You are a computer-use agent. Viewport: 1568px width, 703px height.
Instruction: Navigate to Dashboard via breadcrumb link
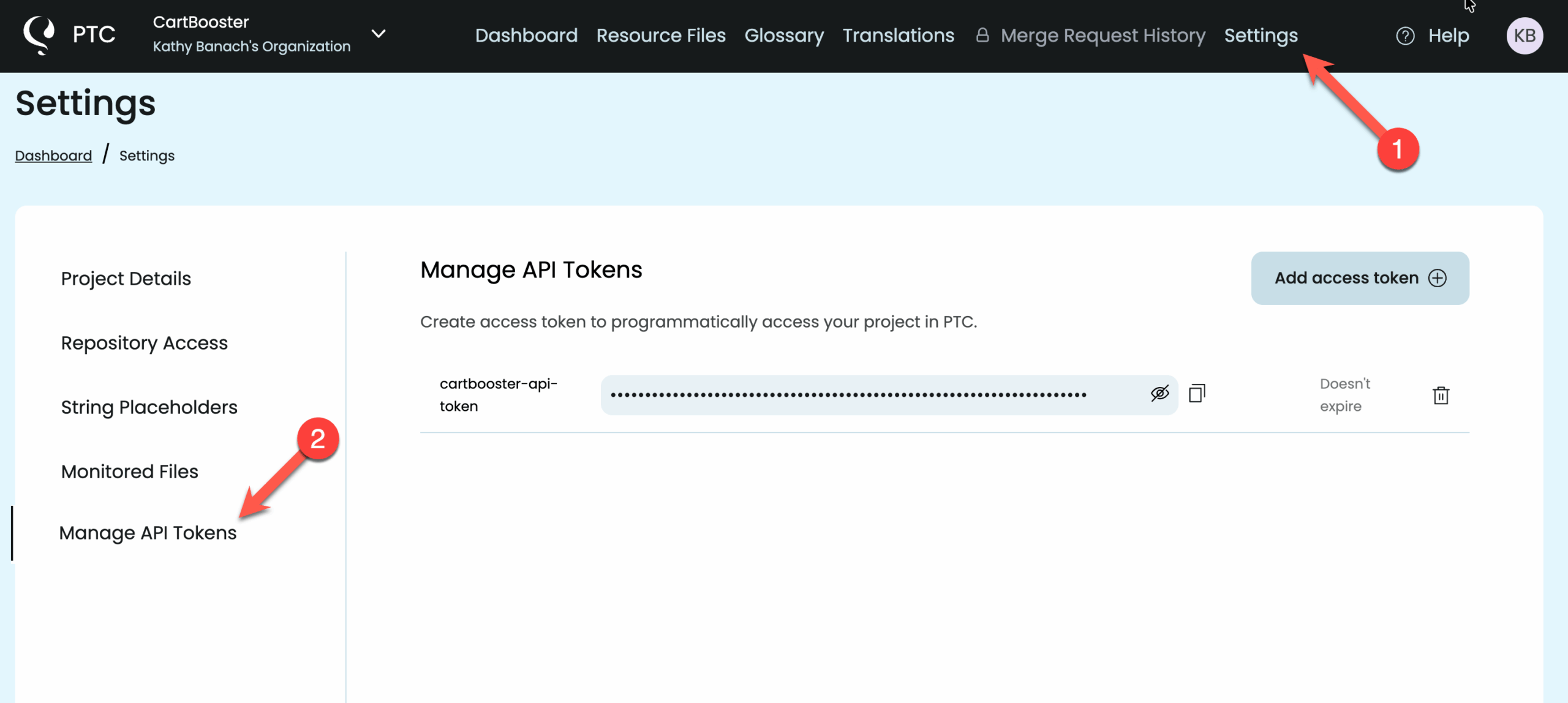53,155
